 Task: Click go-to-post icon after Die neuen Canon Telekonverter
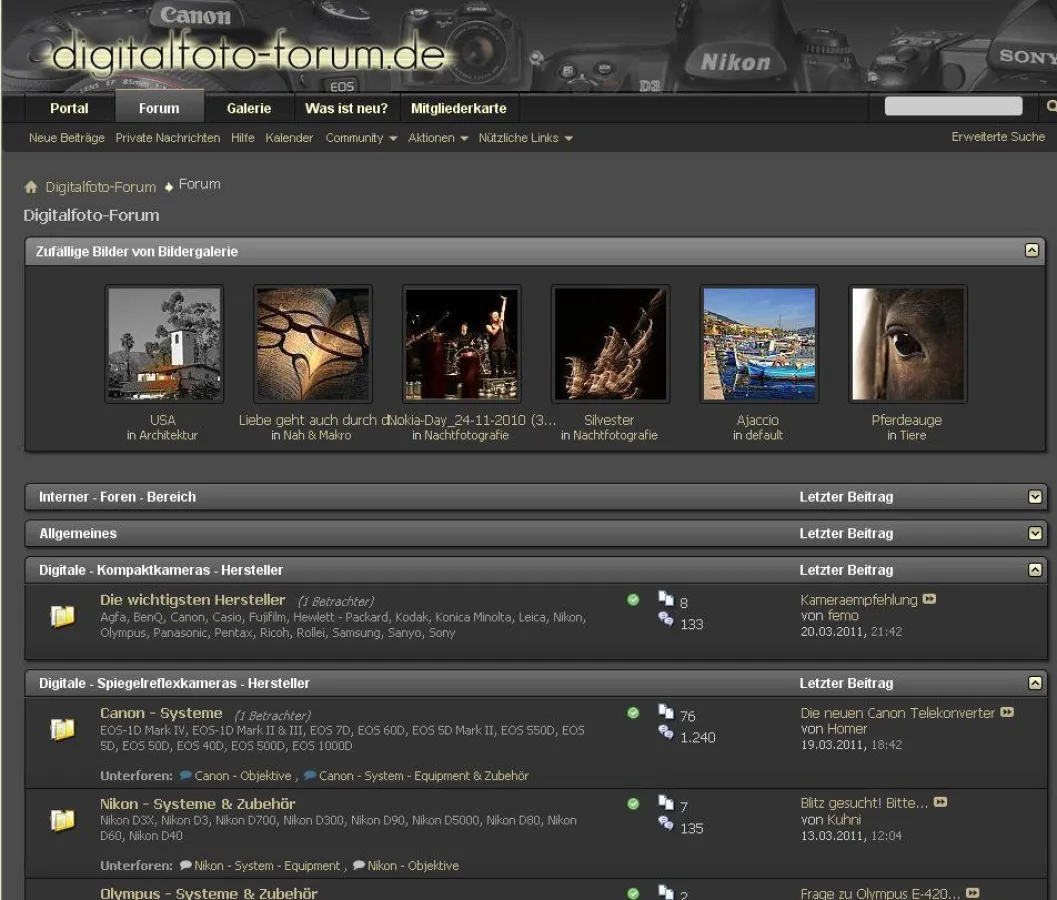(1007, 713)
